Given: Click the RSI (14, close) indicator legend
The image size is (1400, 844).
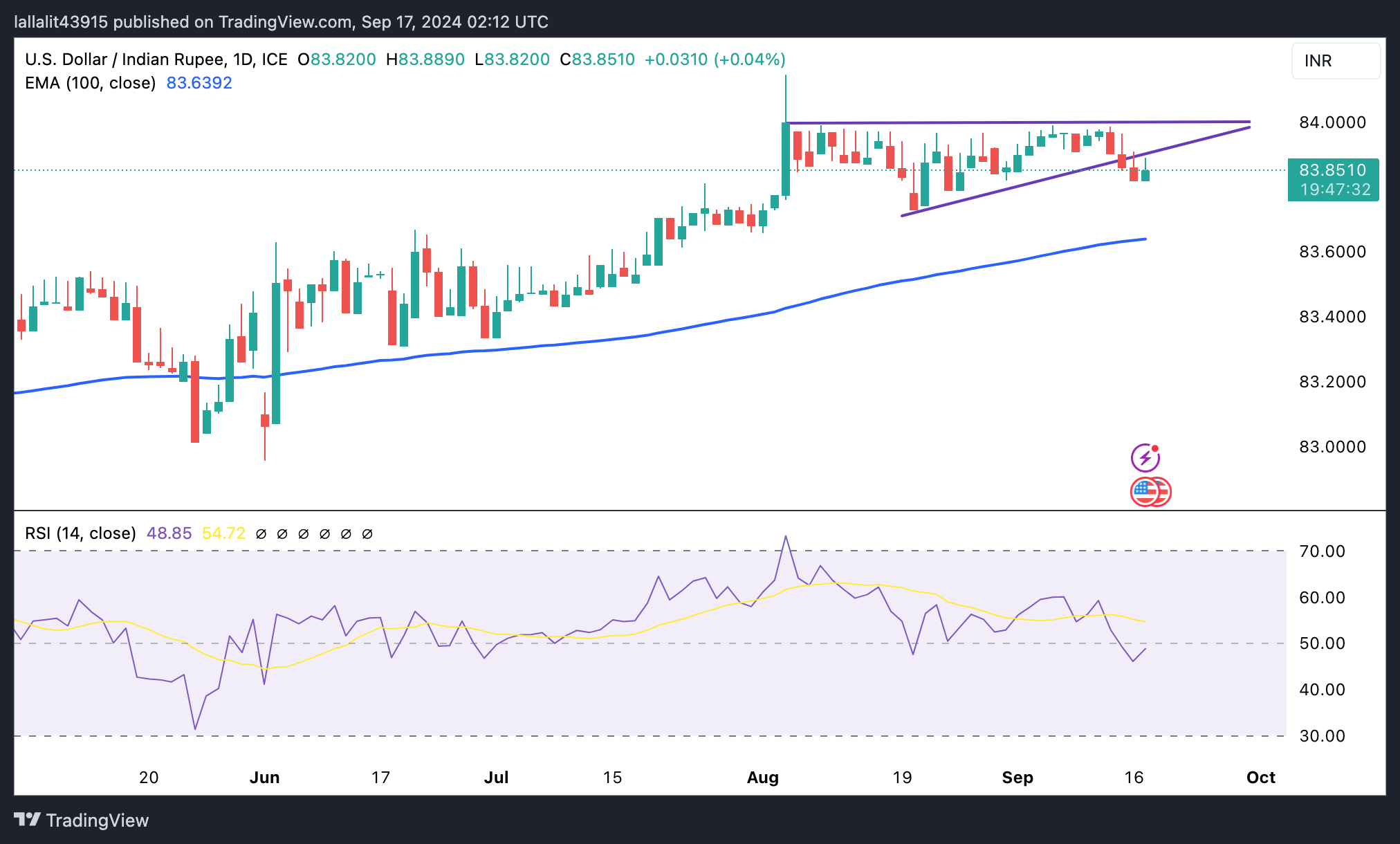Looking at the screenshot, I should (x=80, y=533).
